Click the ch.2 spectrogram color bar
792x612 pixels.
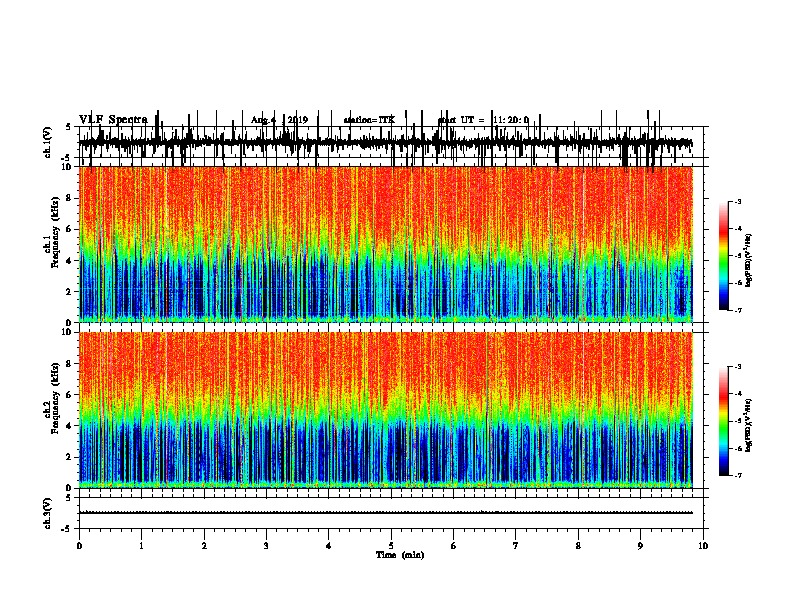[x=723, y=421]
